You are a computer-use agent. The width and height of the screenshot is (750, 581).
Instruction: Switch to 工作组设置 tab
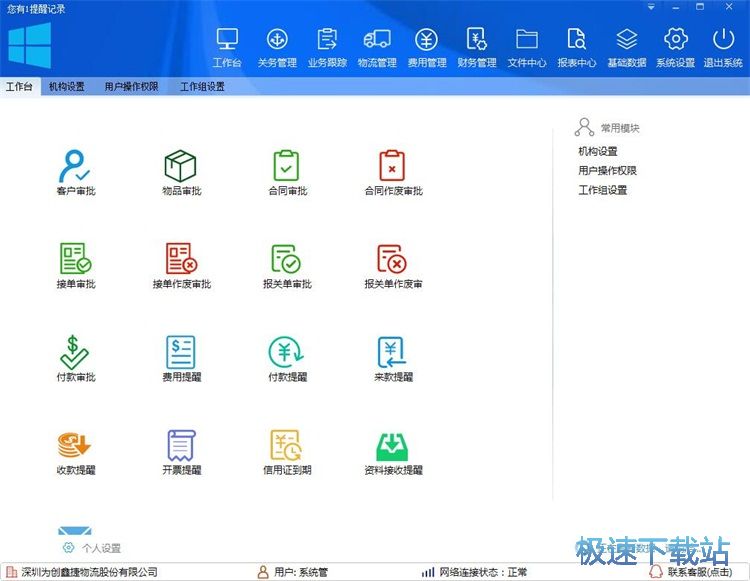[202, 87]
